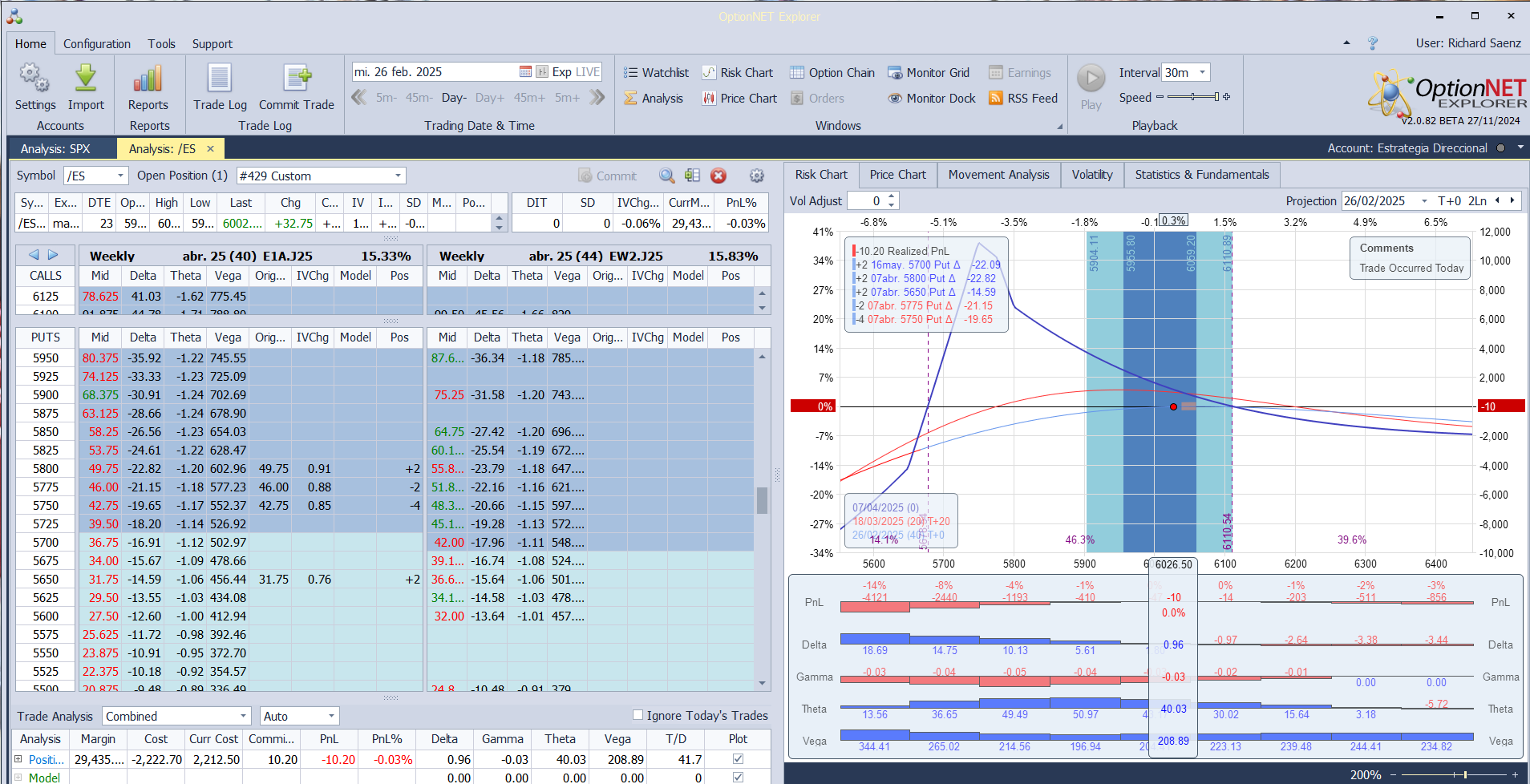This screenshot has width=1530, height=784.
Task: Switch to the Analysis: SPX tab
Action: click(x=55, y=148)
